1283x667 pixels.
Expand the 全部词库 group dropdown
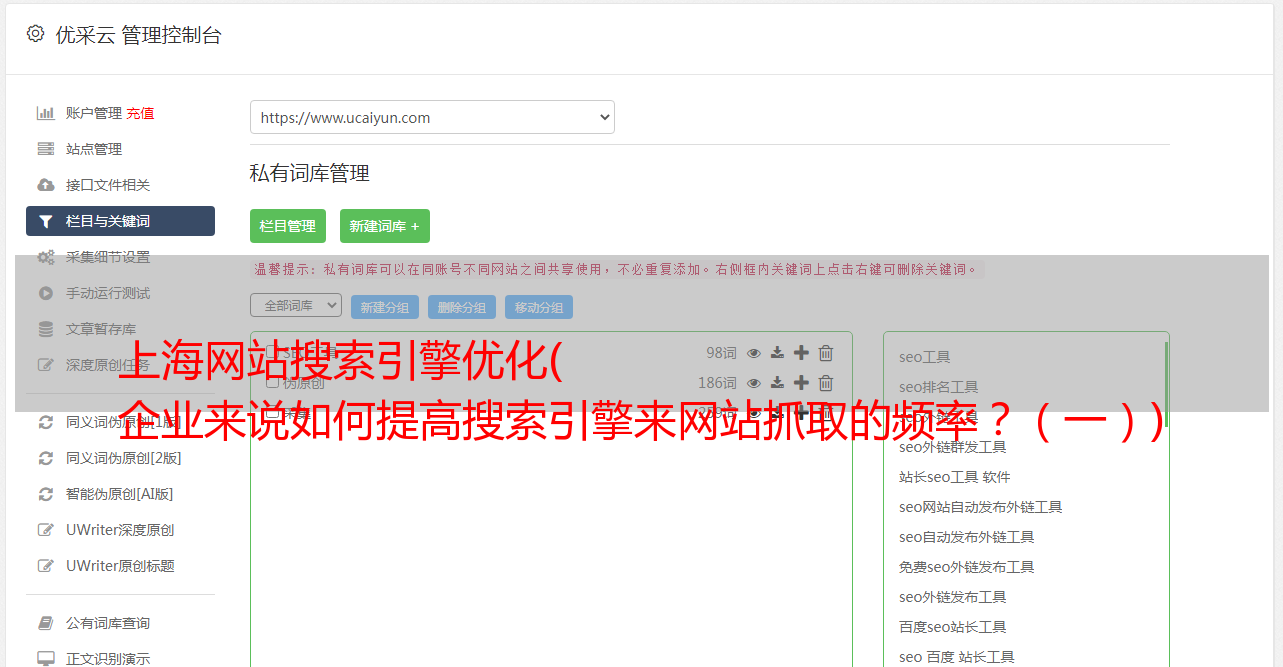pyautogui.click(x=296, y=305)
